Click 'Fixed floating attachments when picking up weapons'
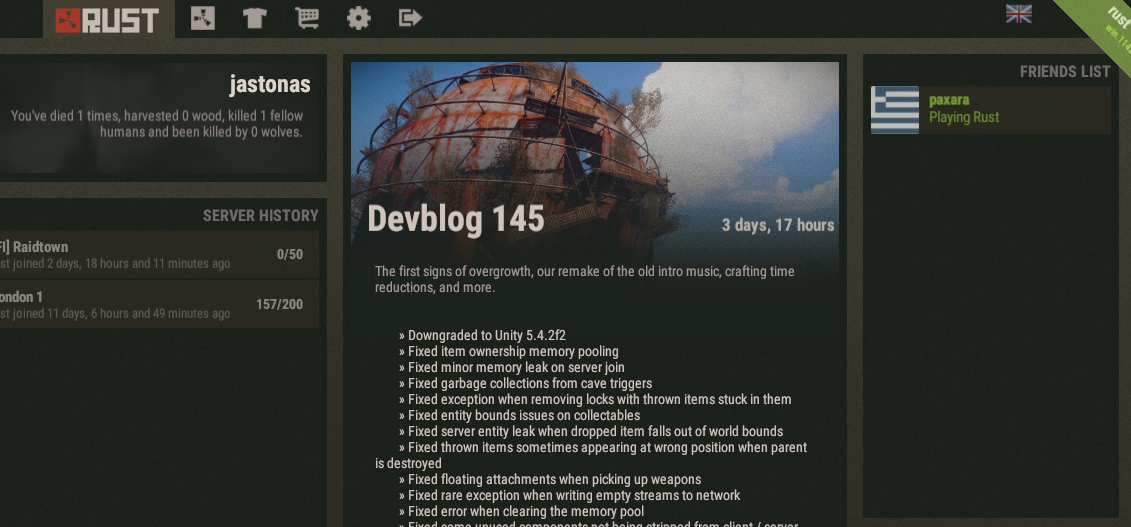The image size is (1131, 527). [550, 479]
